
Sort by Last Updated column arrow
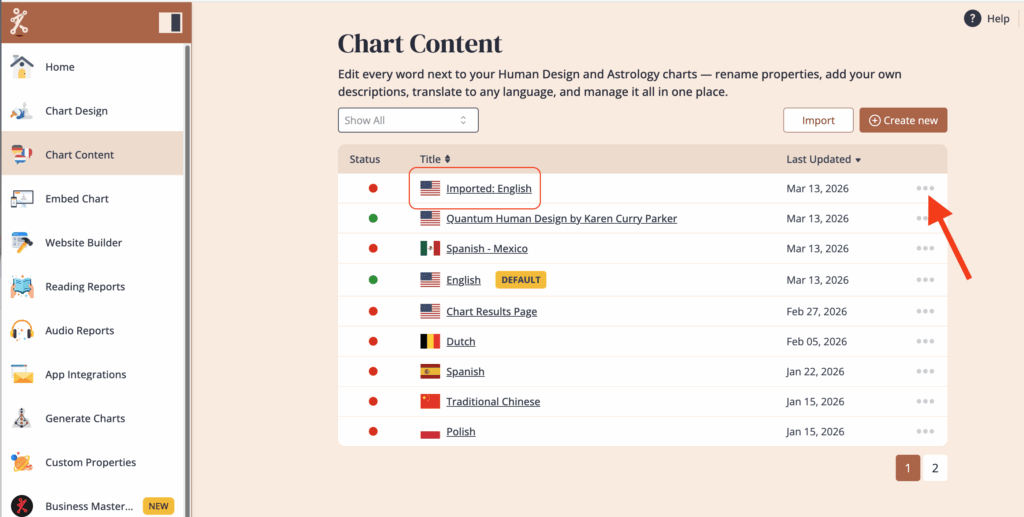[858, 160]
